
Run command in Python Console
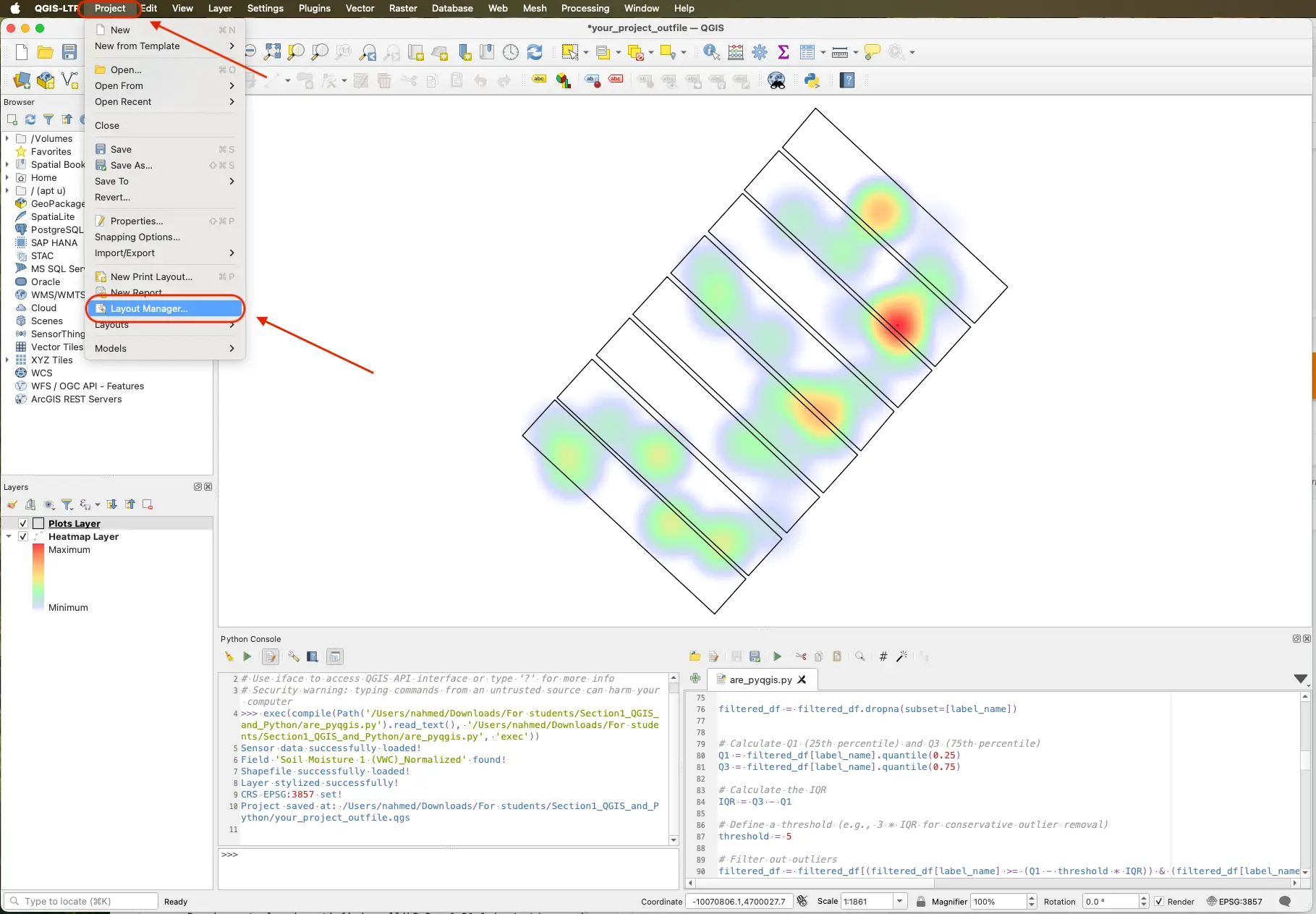coord(247,656)
